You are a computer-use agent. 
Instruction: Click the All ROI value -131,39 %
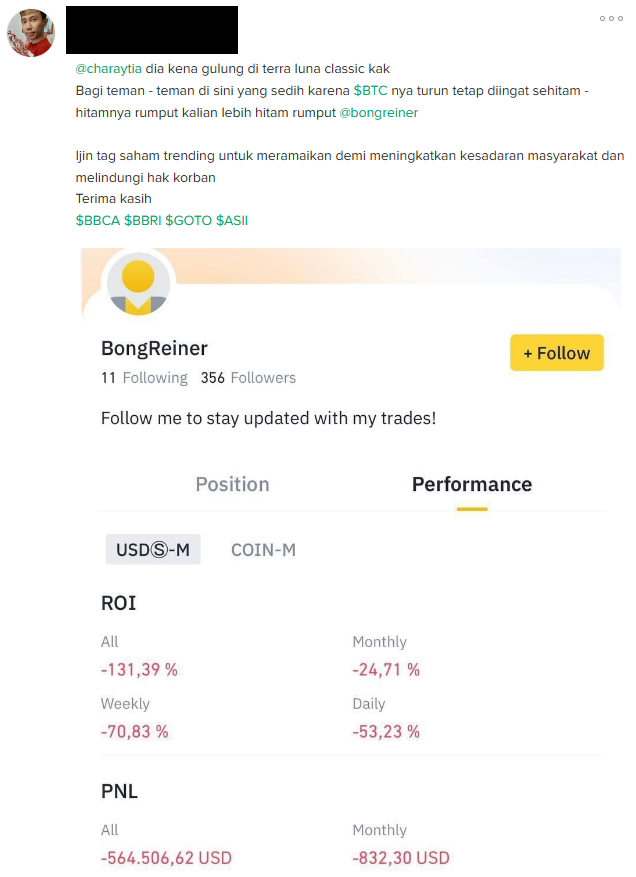point(139,670)
